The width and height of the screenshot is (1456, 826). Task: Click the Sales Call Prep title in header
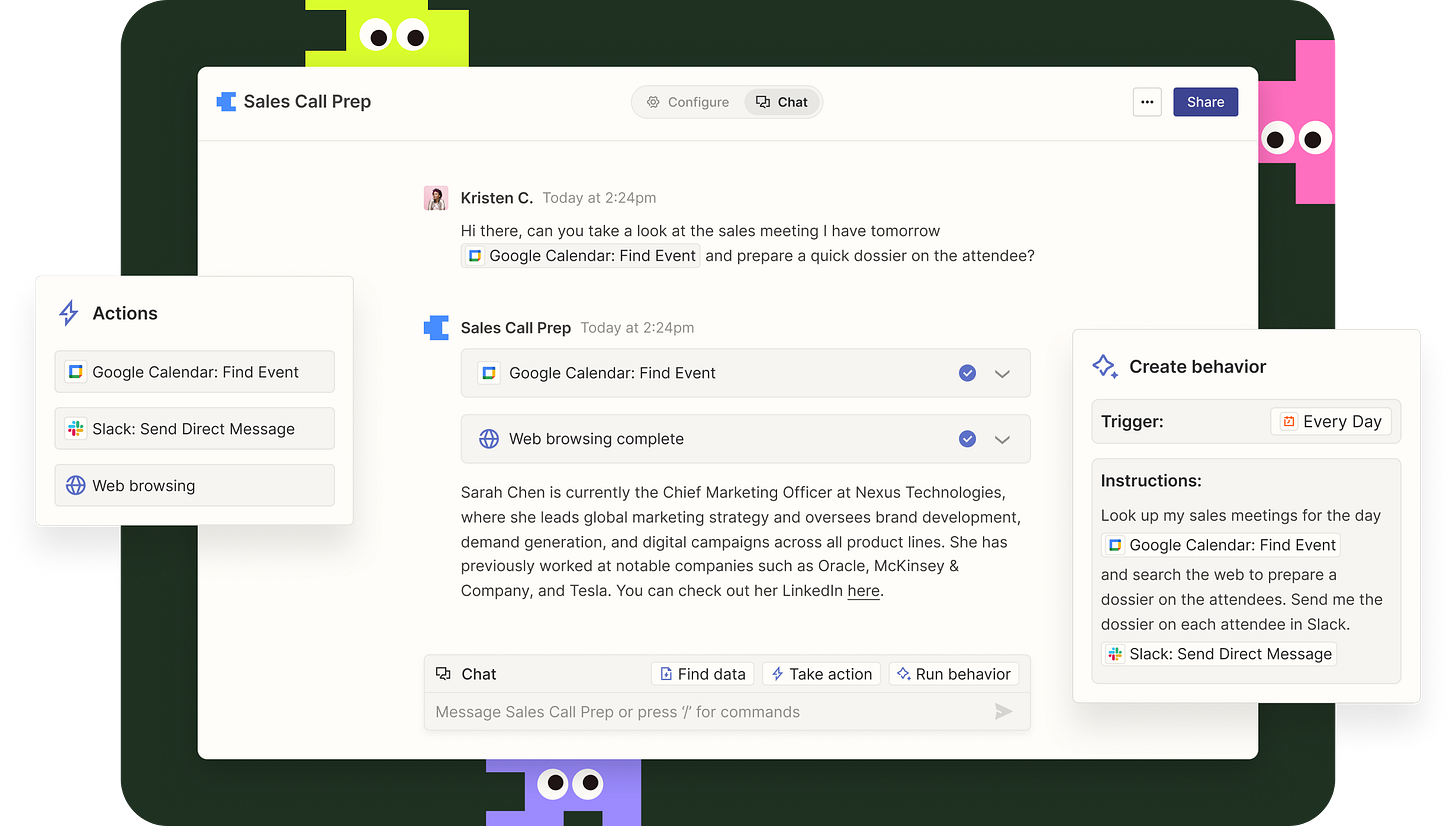click(x=307, y=102)
